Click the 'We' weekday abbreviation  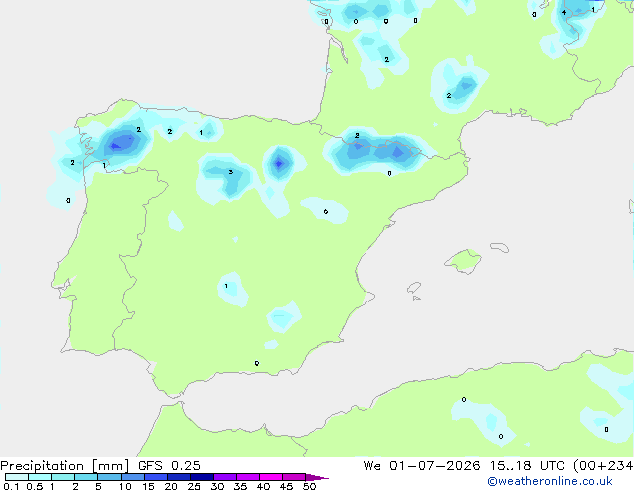pos(372,466)
